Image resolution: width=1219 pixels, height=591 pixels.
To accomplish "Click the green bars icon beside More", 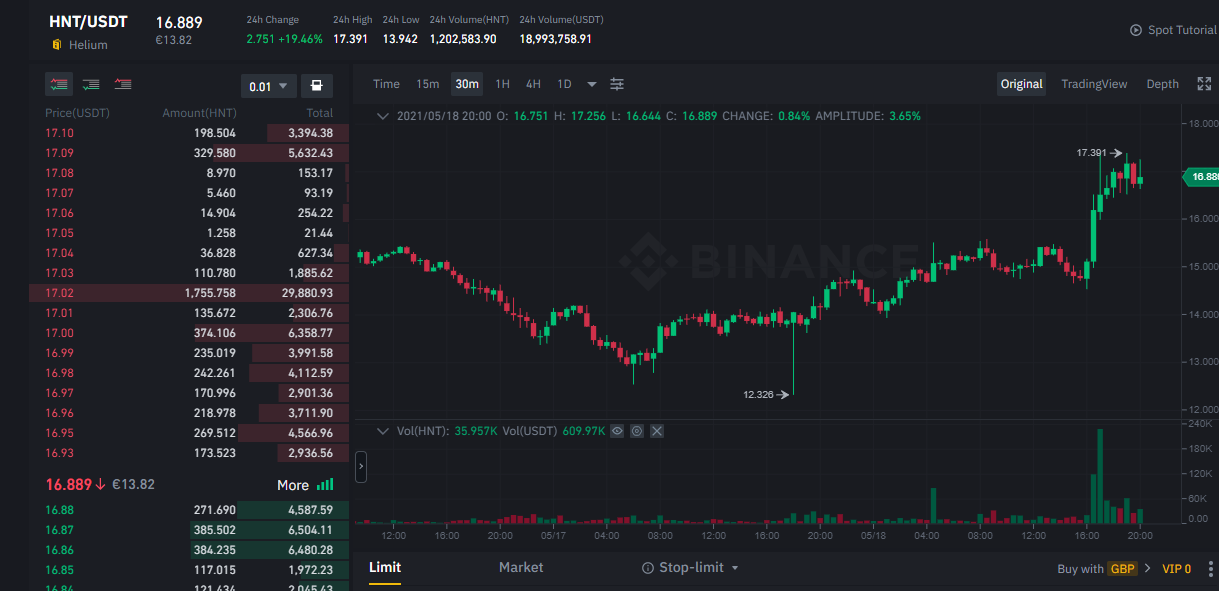I will [x=325, y=485].
